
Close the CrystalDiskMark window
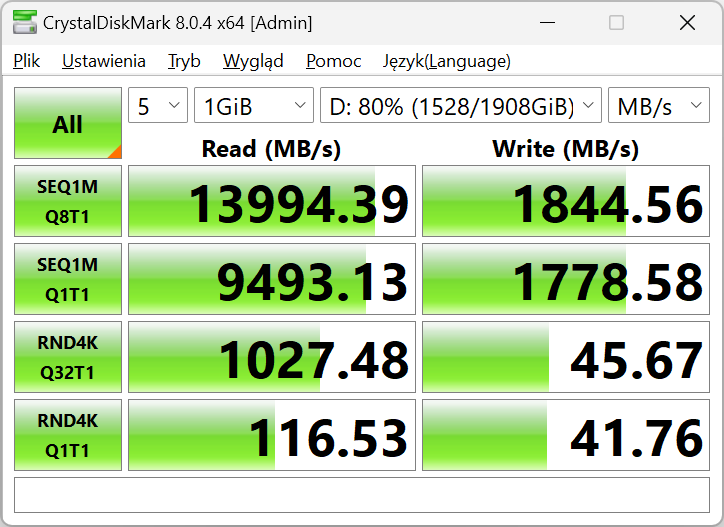click(688, 22)
